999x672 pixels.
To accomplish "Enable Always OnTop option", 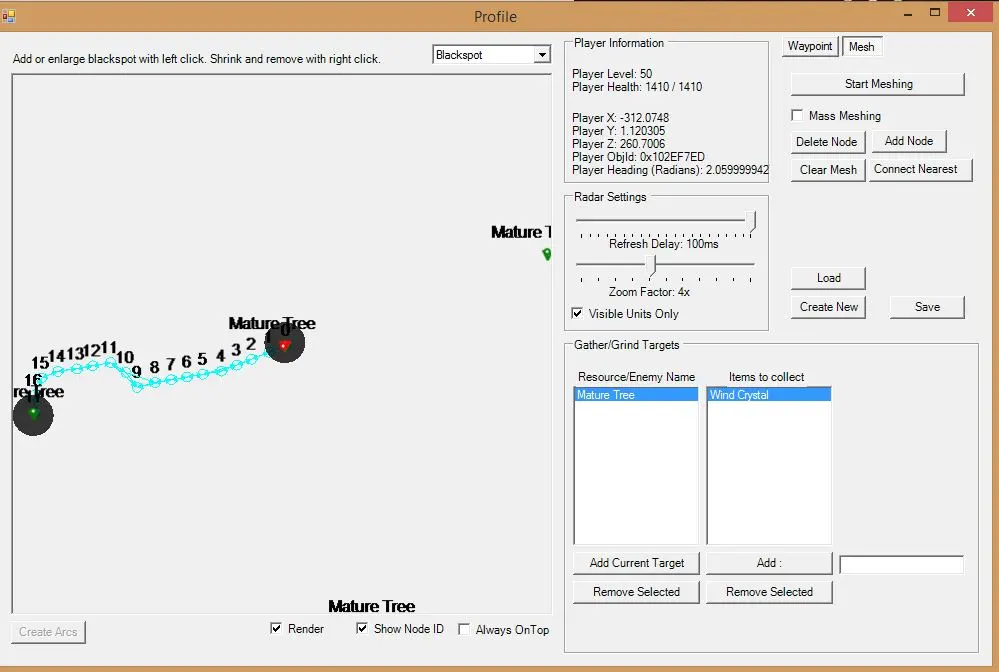I will [464, 629].
